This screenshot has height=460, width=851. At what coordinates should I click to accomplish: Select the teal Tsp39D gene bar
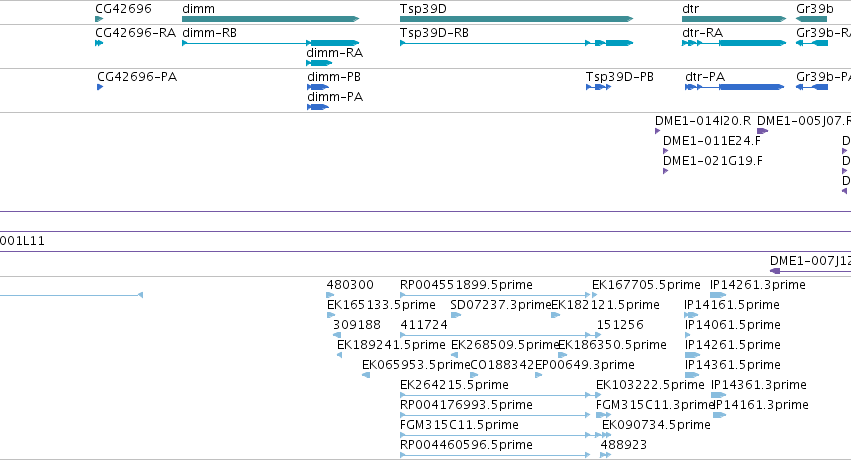point(517,20)
